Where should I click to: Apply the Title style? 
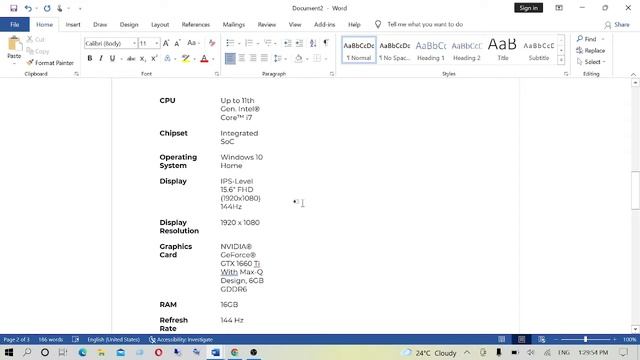coord(502,50)
